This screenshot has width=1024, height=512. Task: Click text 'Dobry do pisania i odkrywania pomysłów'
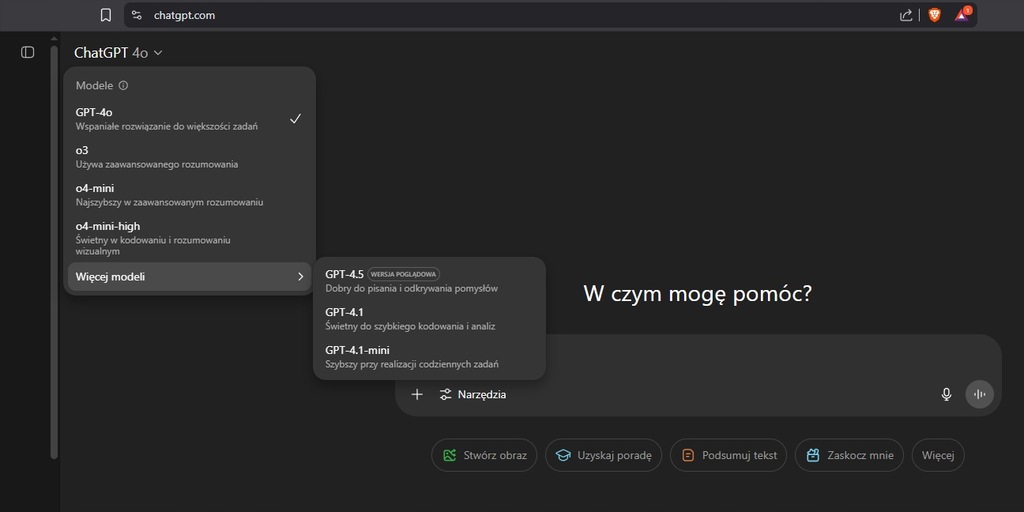pyautogui.click(x=411, y=288)
